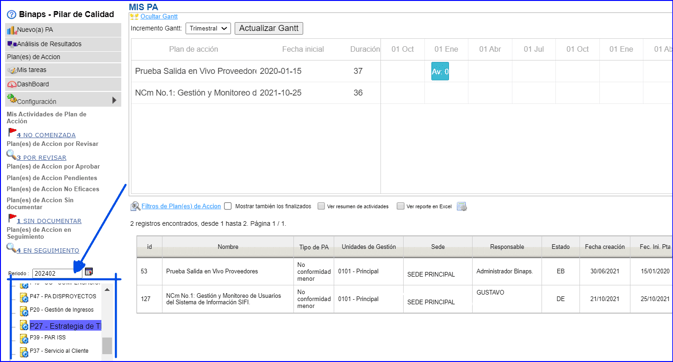Image resolution: width=673 pixels, height=362 pixels.
Task: Click the Mis tareas icon
Action: click(x=12, y=70)
